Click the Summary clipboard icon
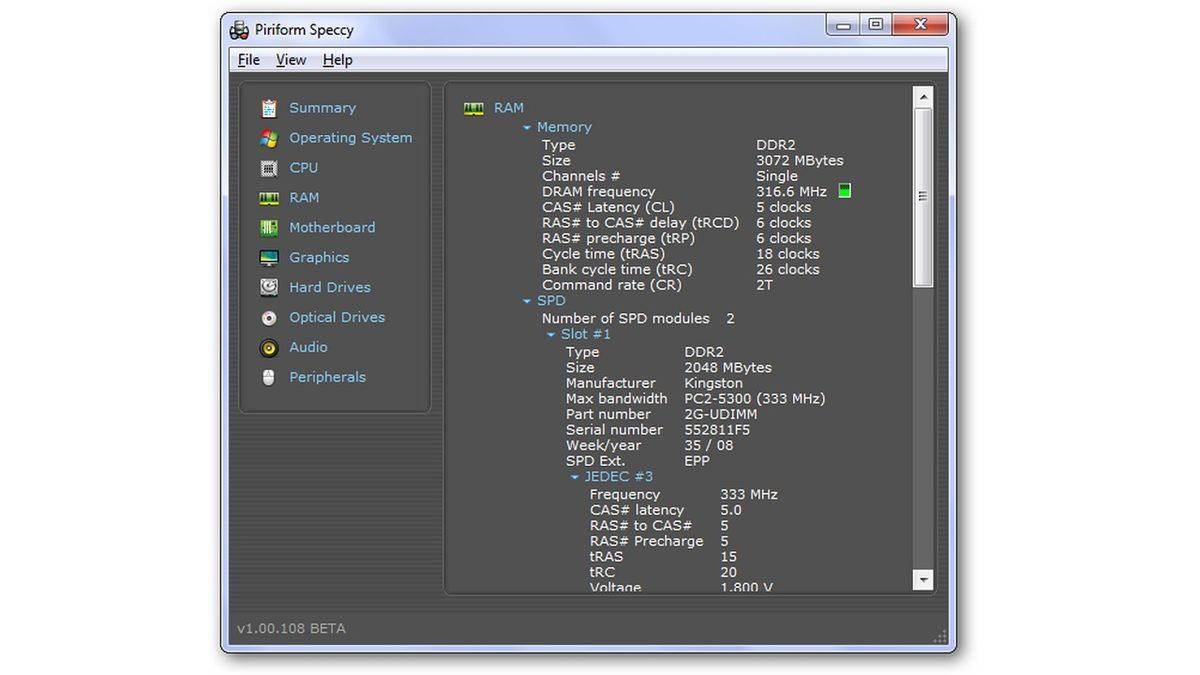1200x675 pixels. click(x=268, y=108)
